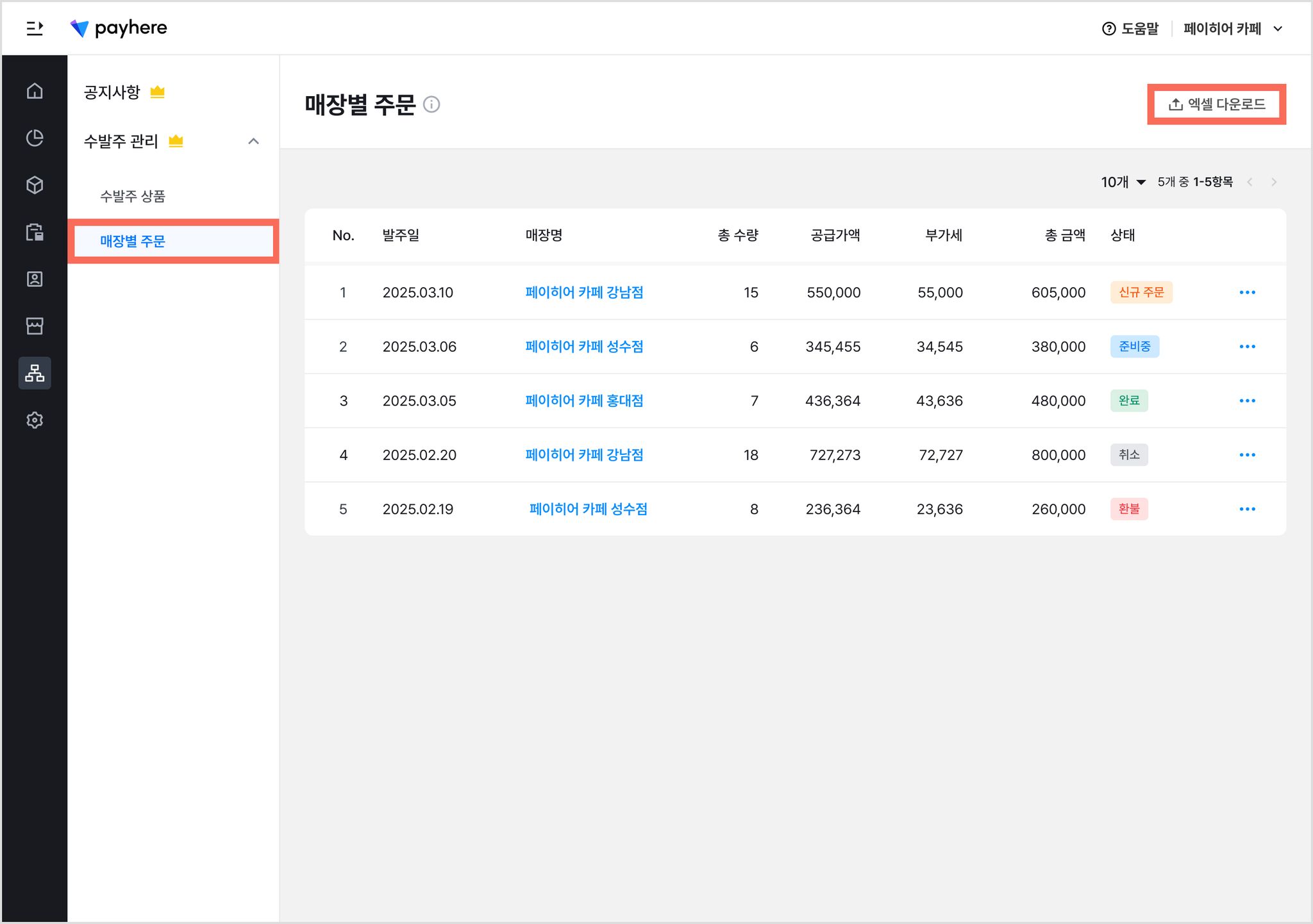
Task: Open 페이히어 카페 성수점 link for 2025.02.19 order
Action: [x=589, y=509]
